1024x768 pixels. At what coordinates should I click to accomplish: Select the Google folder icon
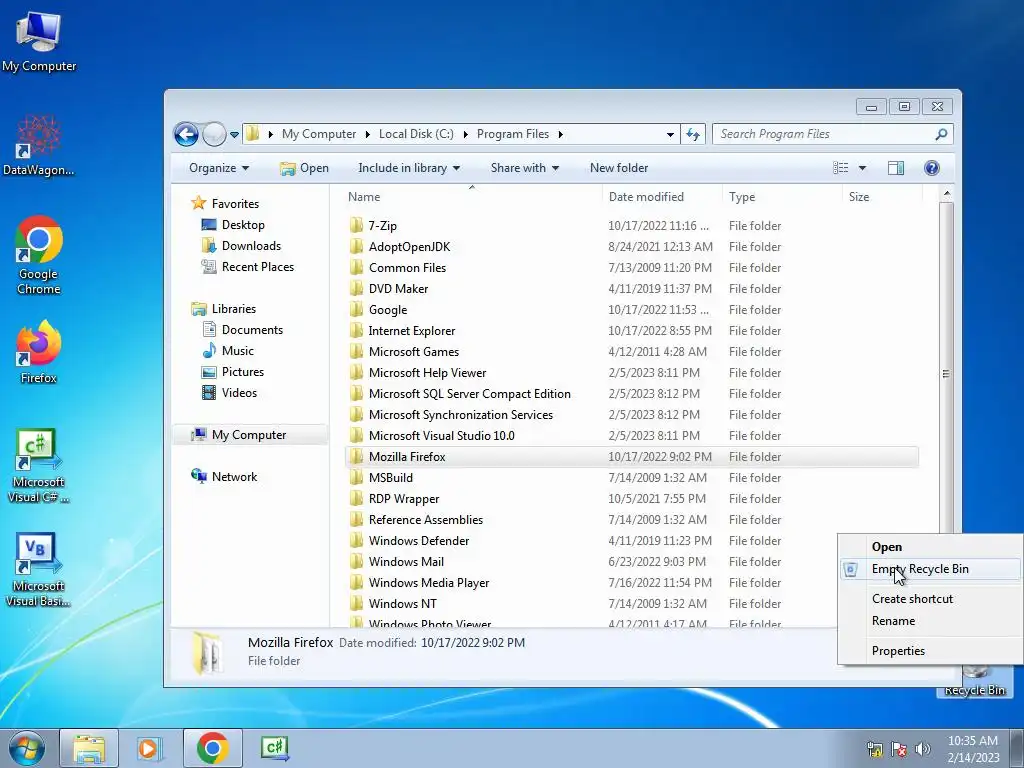(x=356, y=310)
